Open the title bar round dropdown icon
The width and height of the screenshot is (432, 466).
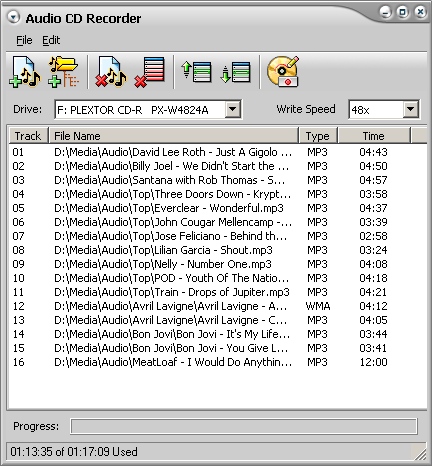click(x=14, y=17)
